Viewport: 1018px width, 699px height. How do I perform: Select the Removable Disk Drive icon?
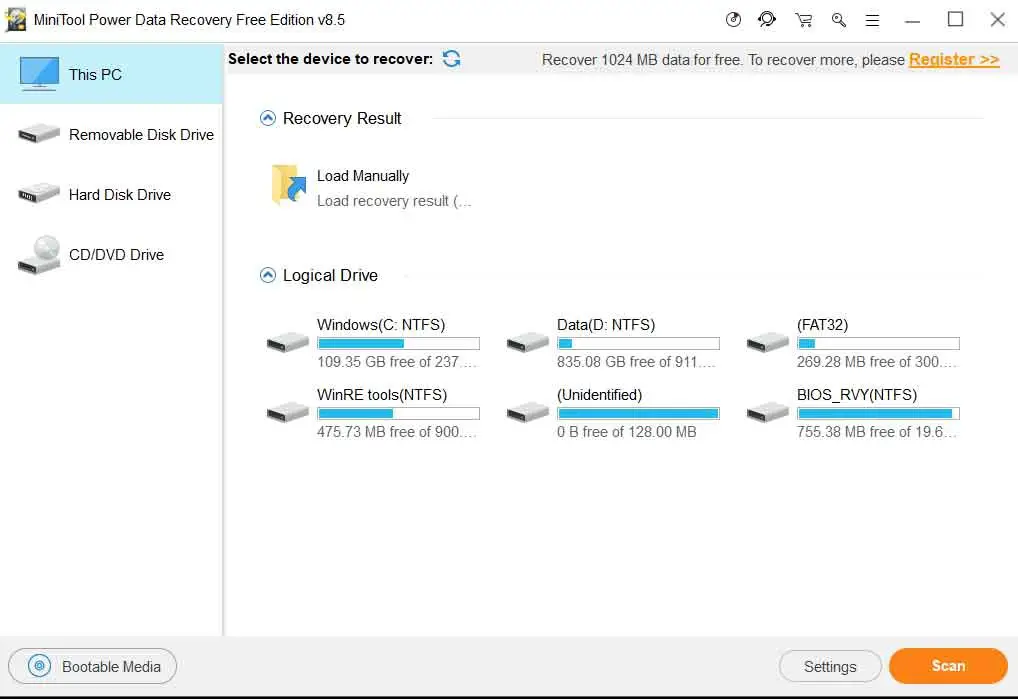point(39,134)
